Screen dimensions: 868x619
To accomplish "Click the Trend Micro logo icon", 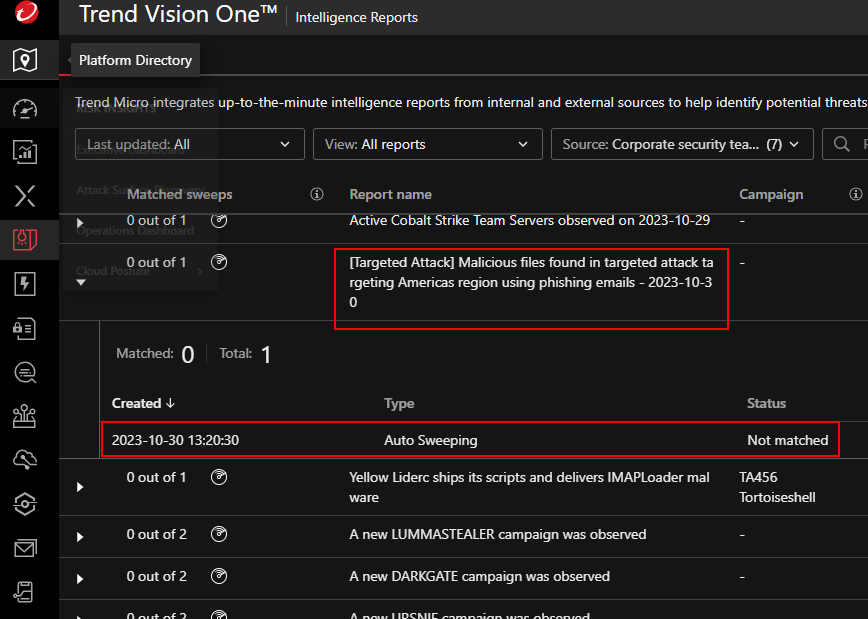I will click(x=26, y=12).
